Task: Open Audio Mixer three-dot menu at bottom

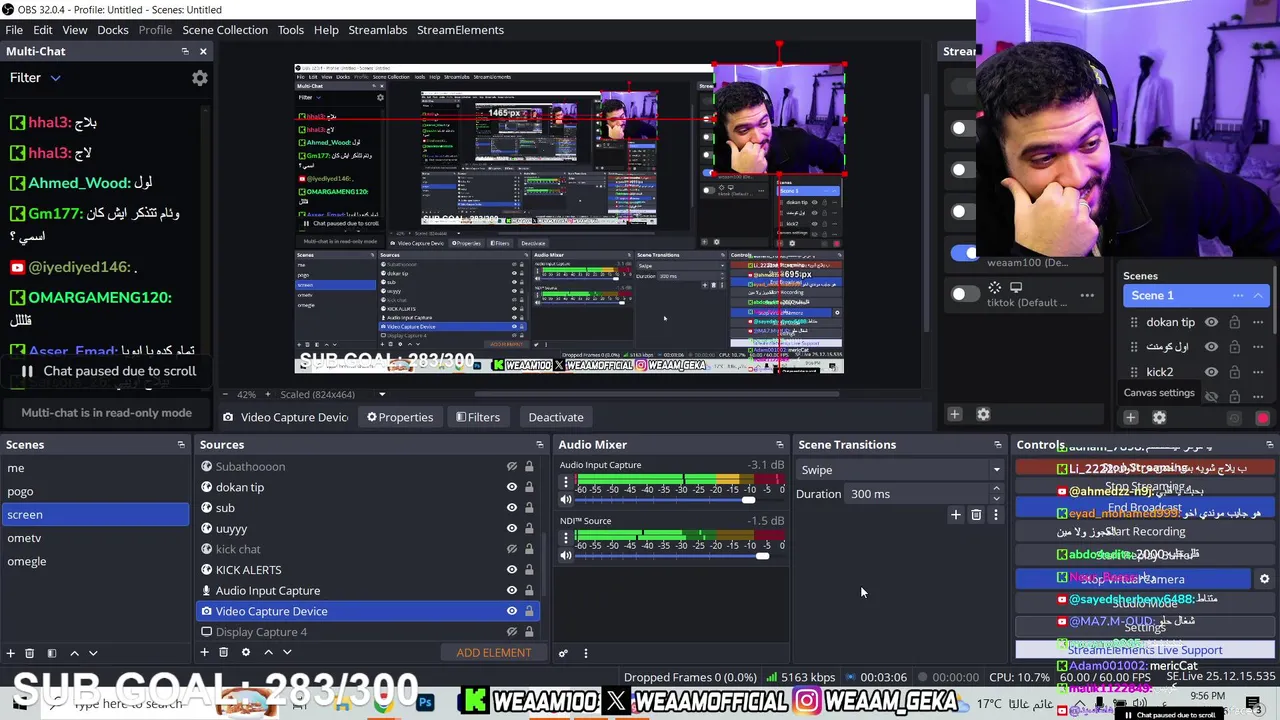Action: point(586,653)
